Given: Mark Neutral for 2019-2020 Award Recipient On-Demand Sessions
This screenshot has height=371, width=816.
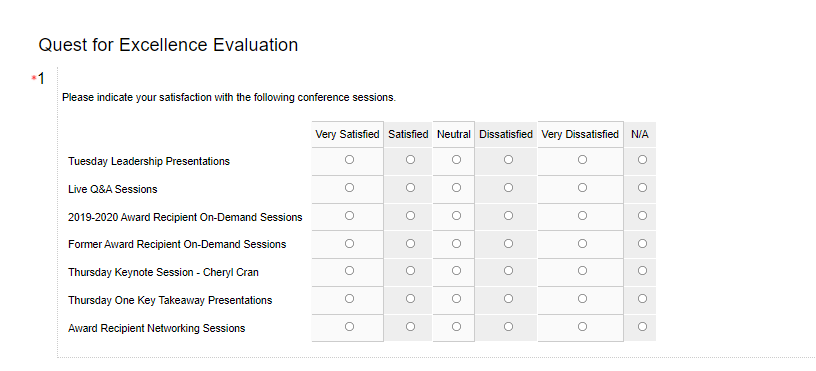Looking at the screenshot, I should pos(456,215).
